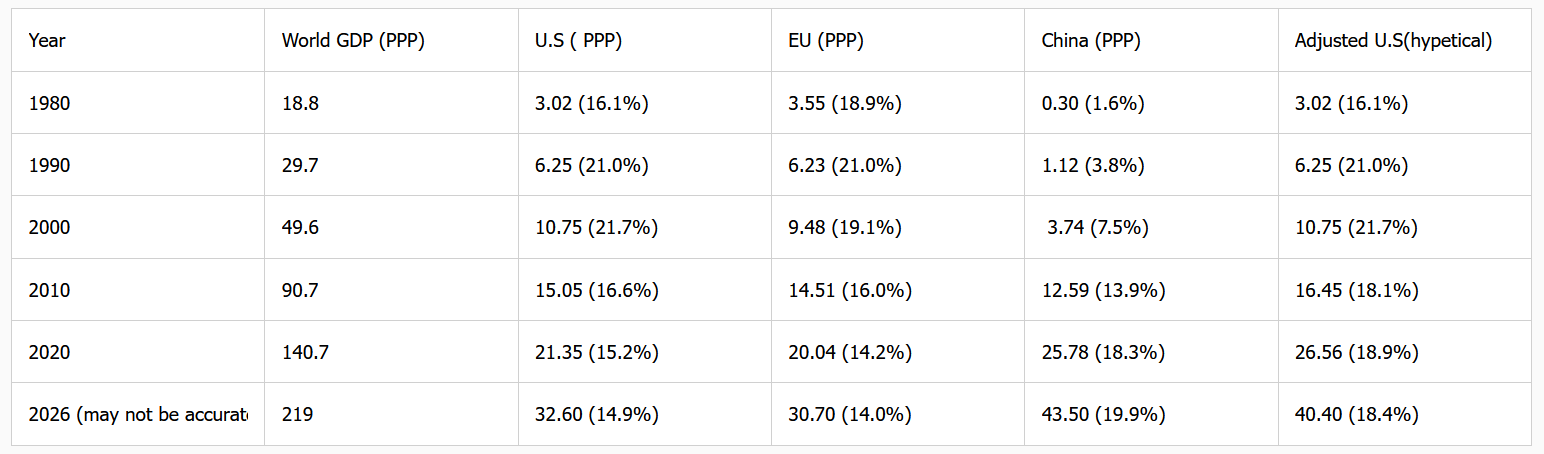Select the Adjusted U.S(hypetical) header cell

coord(1405,40)
